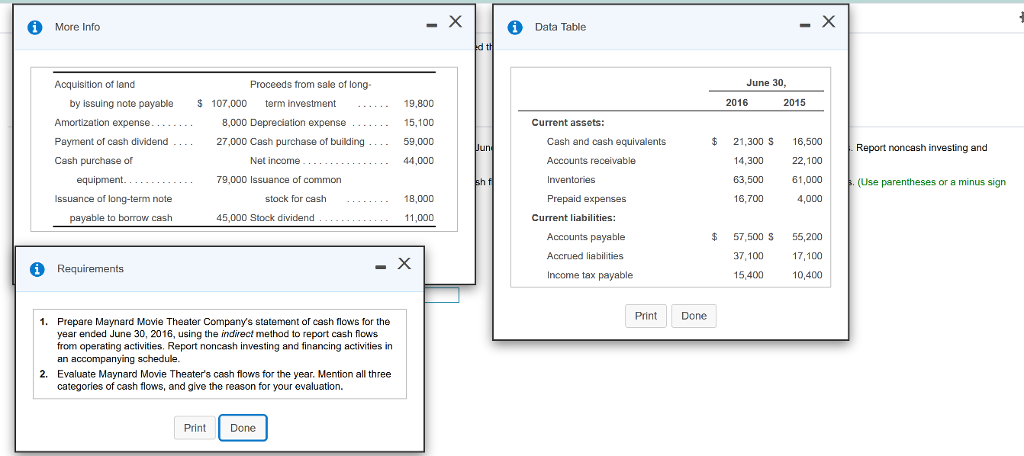1024x456 pixels.
Task: Select the Stock dividend value 11,000
Action: [419, 218]
